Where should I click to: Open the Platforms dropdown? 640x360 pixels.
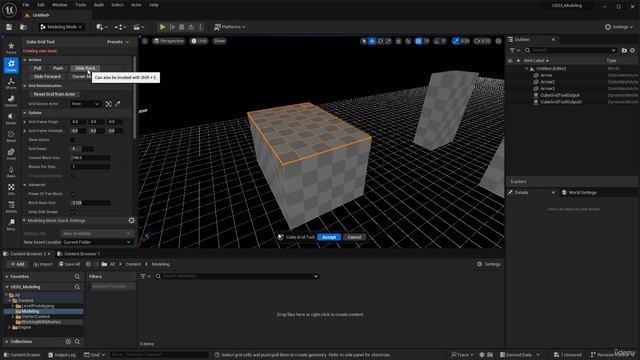click(x=230, y=27)
